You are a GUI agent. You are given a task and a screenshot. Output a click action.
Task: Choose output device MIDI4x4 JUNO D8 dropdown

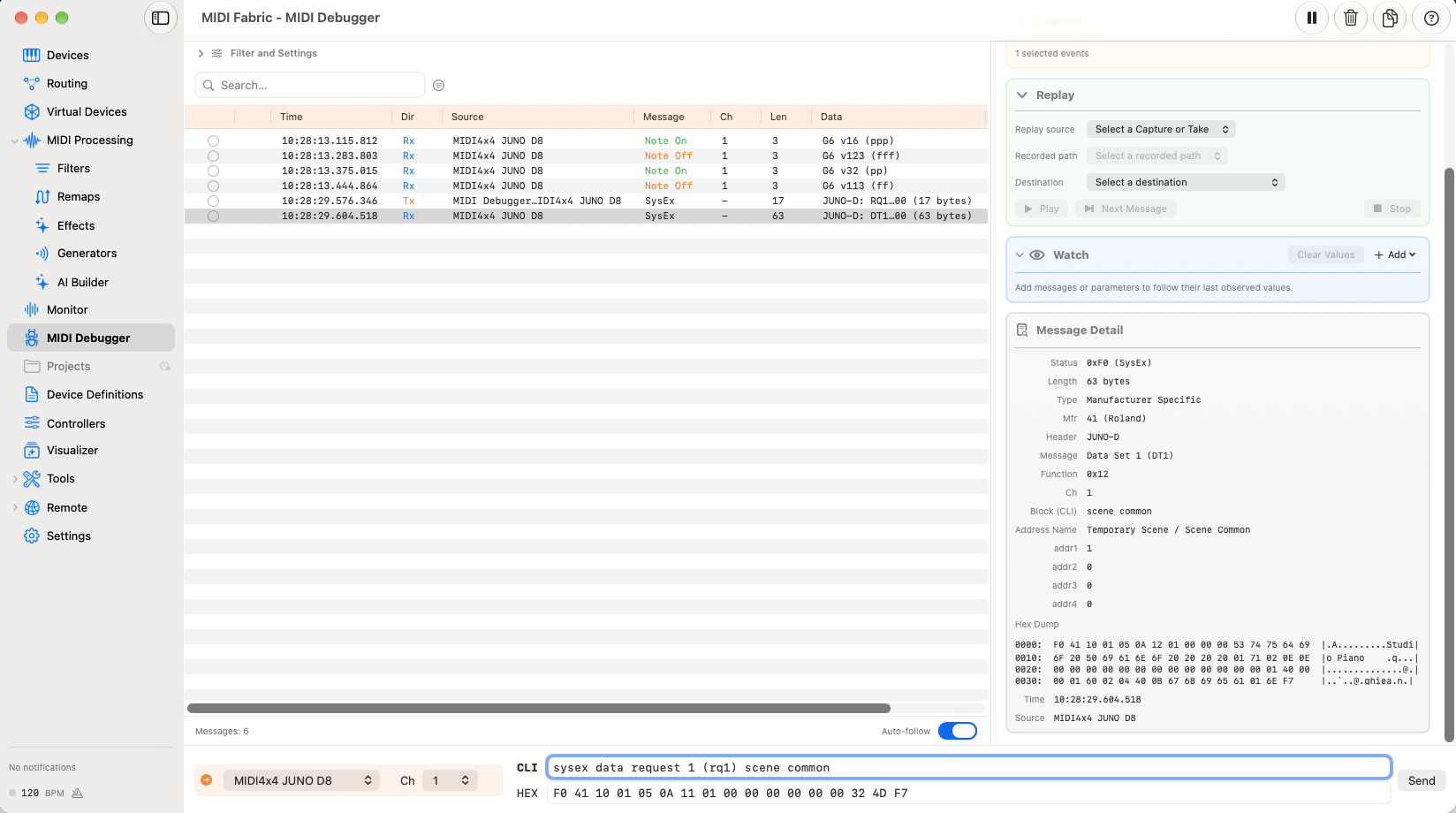click(x=301, y=780)
